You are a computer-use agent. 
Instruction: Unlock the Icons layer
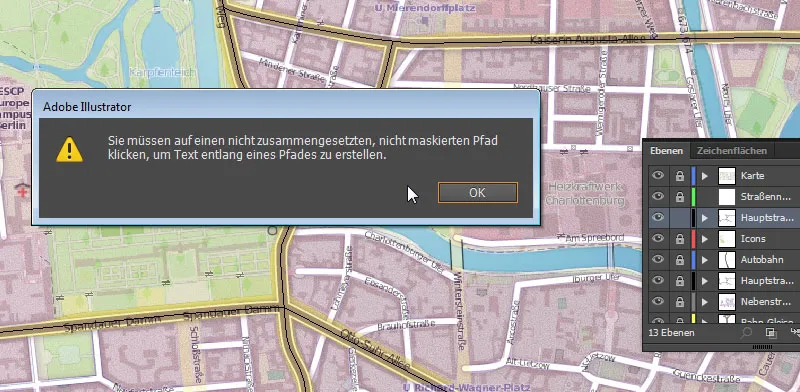680,239
